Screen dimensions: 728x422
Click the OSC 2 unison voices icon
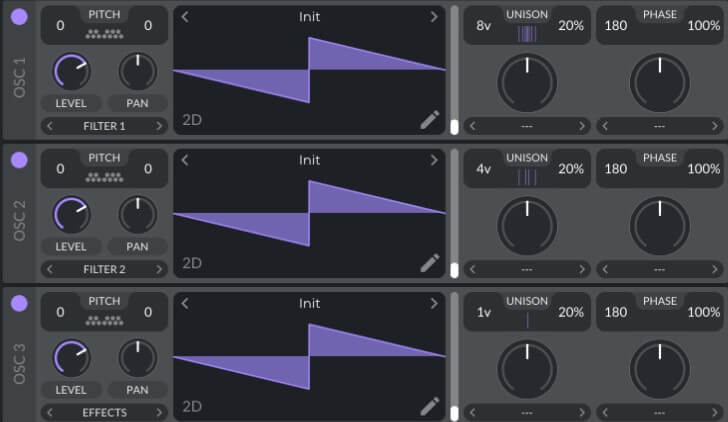tap(527, 177)
